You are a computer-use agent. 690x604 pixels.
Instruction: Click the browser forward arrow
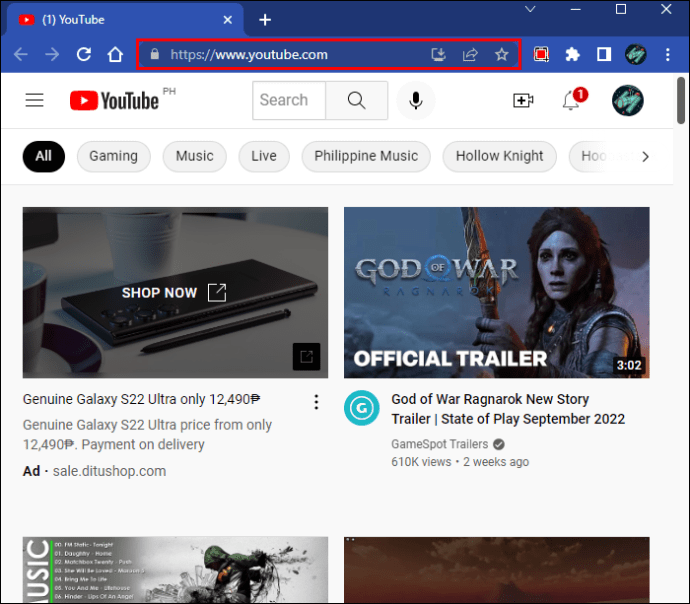click(52, 55)
